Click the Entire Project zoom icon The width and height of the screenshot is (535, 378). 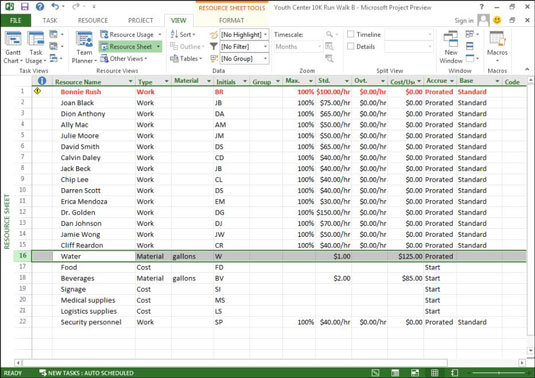(329, 46)
